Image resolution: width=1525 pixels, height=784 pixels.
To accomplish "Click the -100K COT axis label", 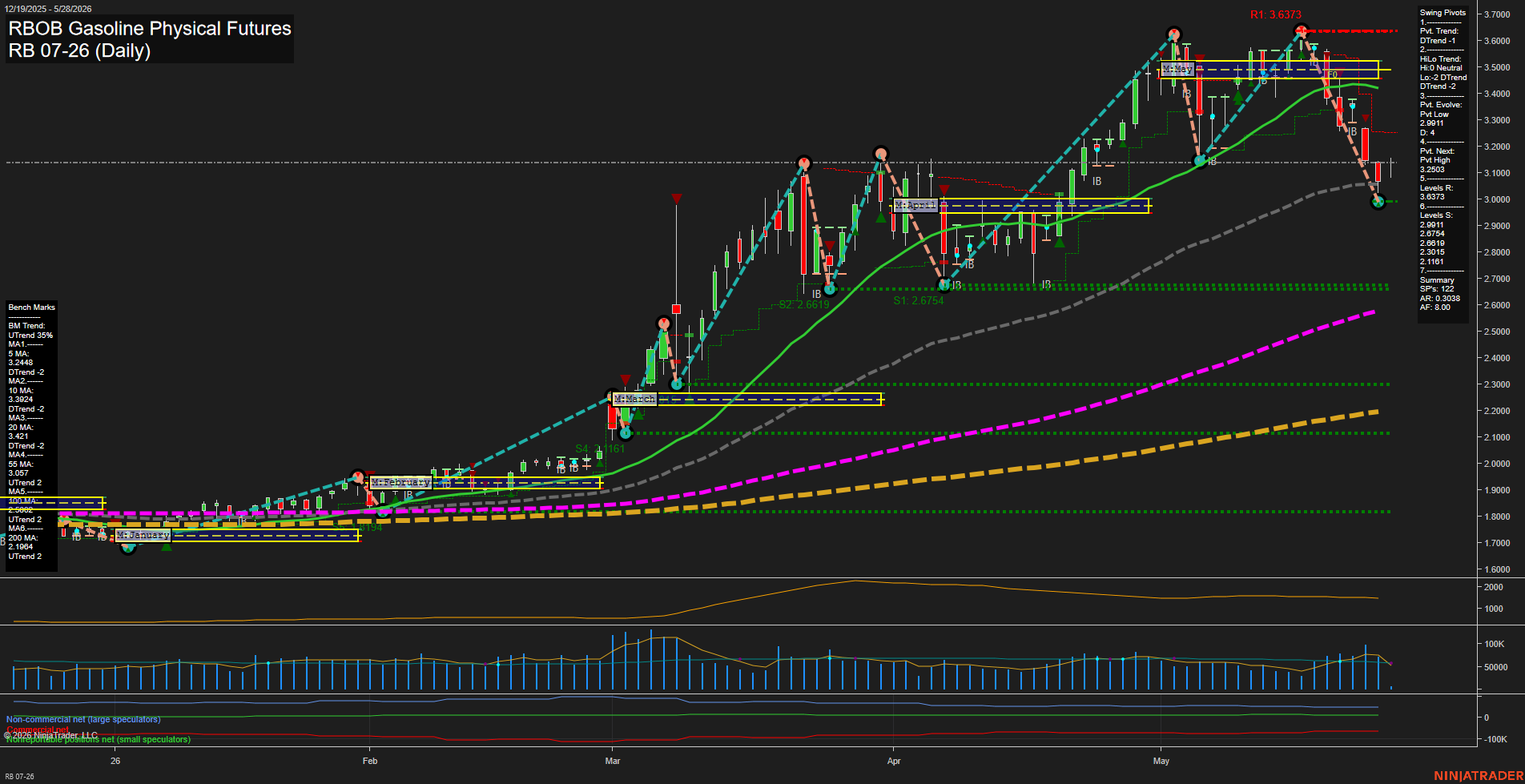I will 1496,739.
